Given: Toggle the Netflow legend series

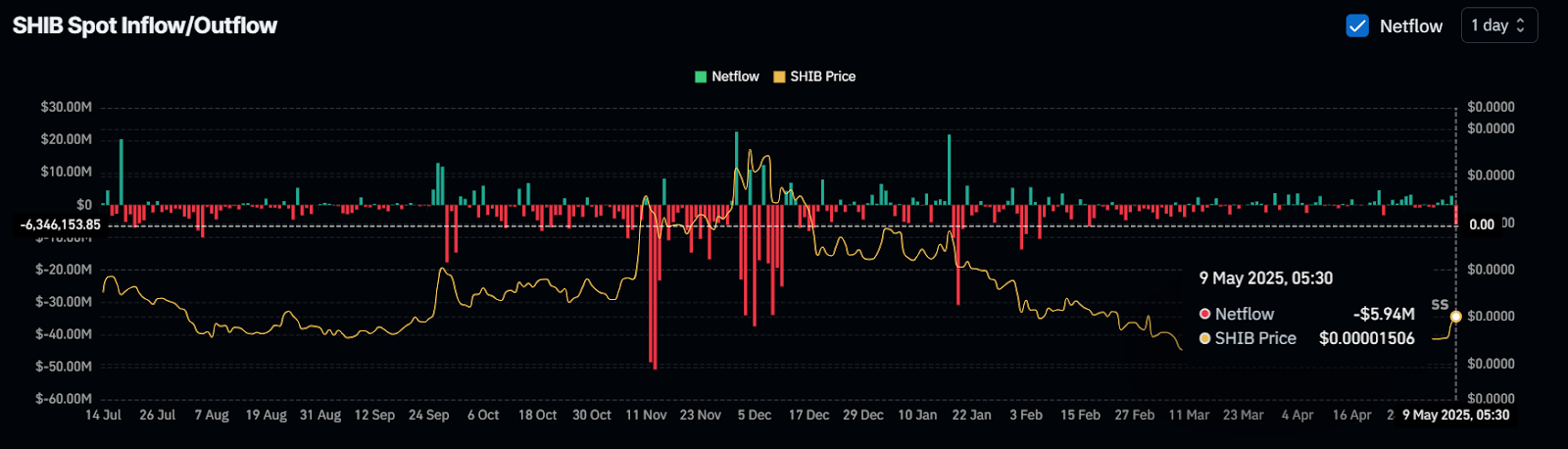Looking at the screenshot, I should 726,76.
